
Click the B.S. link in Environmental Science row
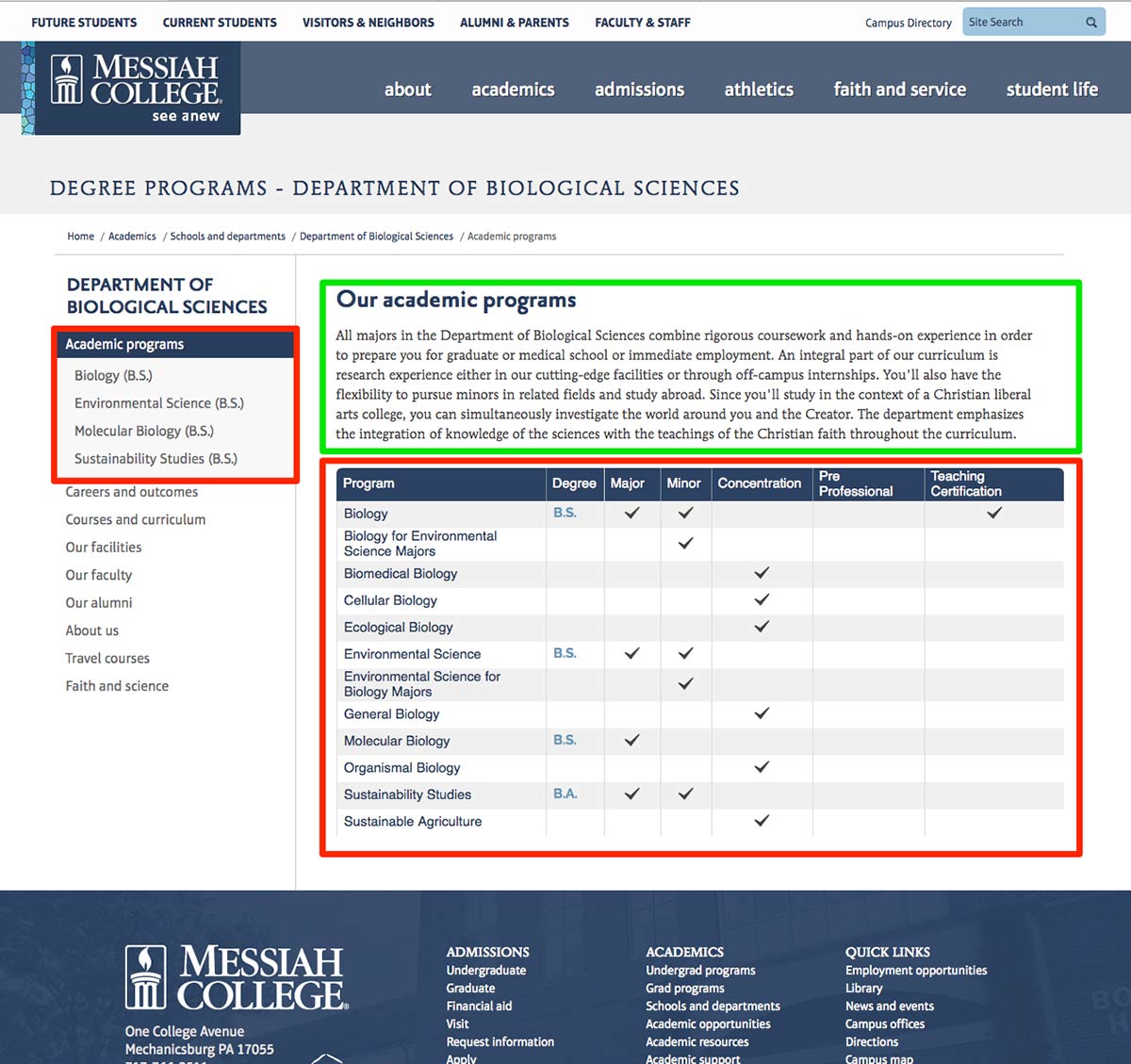(x=565, y=653)
